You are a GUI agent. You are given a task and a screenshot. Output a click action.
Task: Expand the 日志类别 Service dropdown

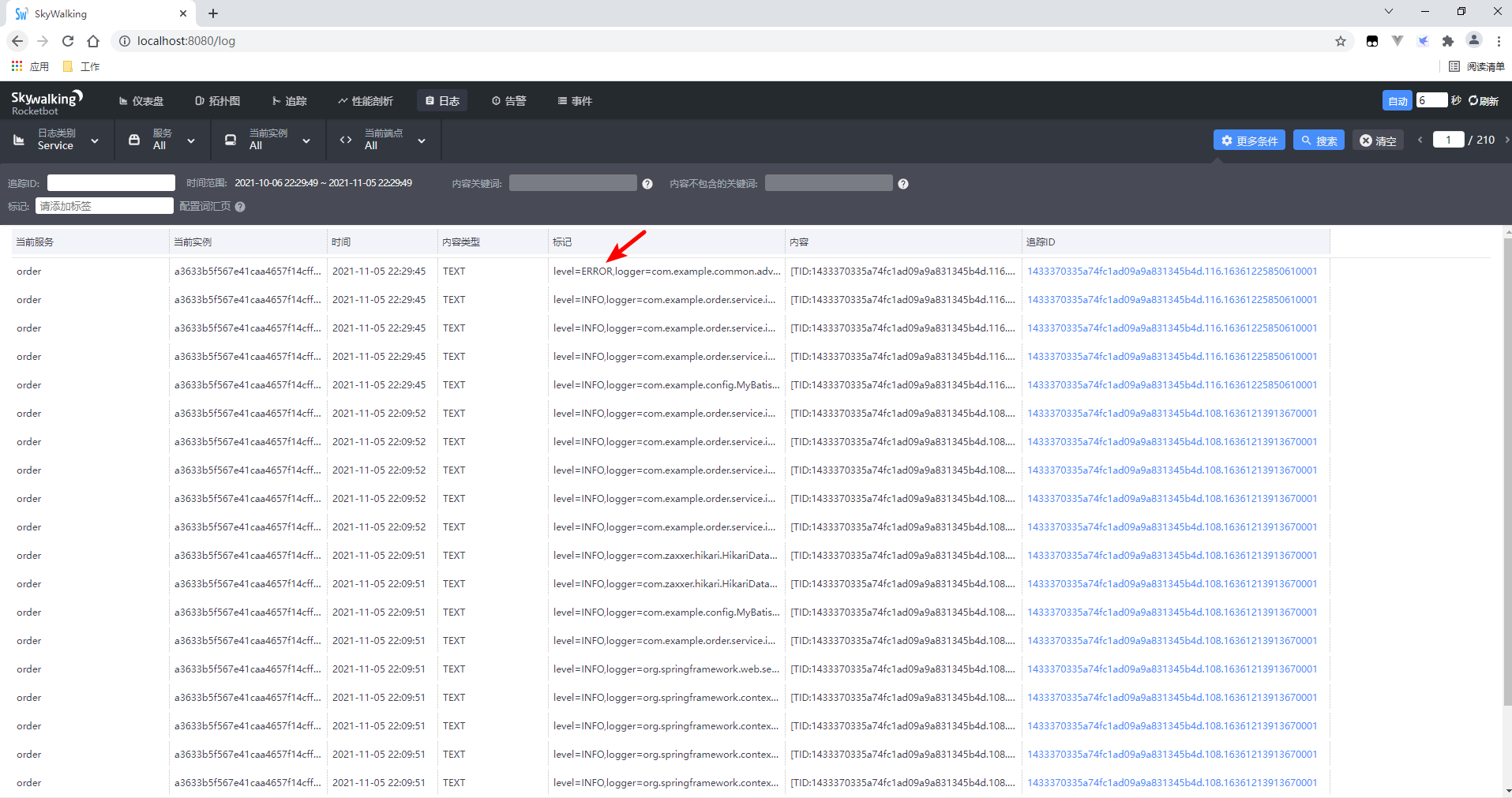(x=57, y=140)
